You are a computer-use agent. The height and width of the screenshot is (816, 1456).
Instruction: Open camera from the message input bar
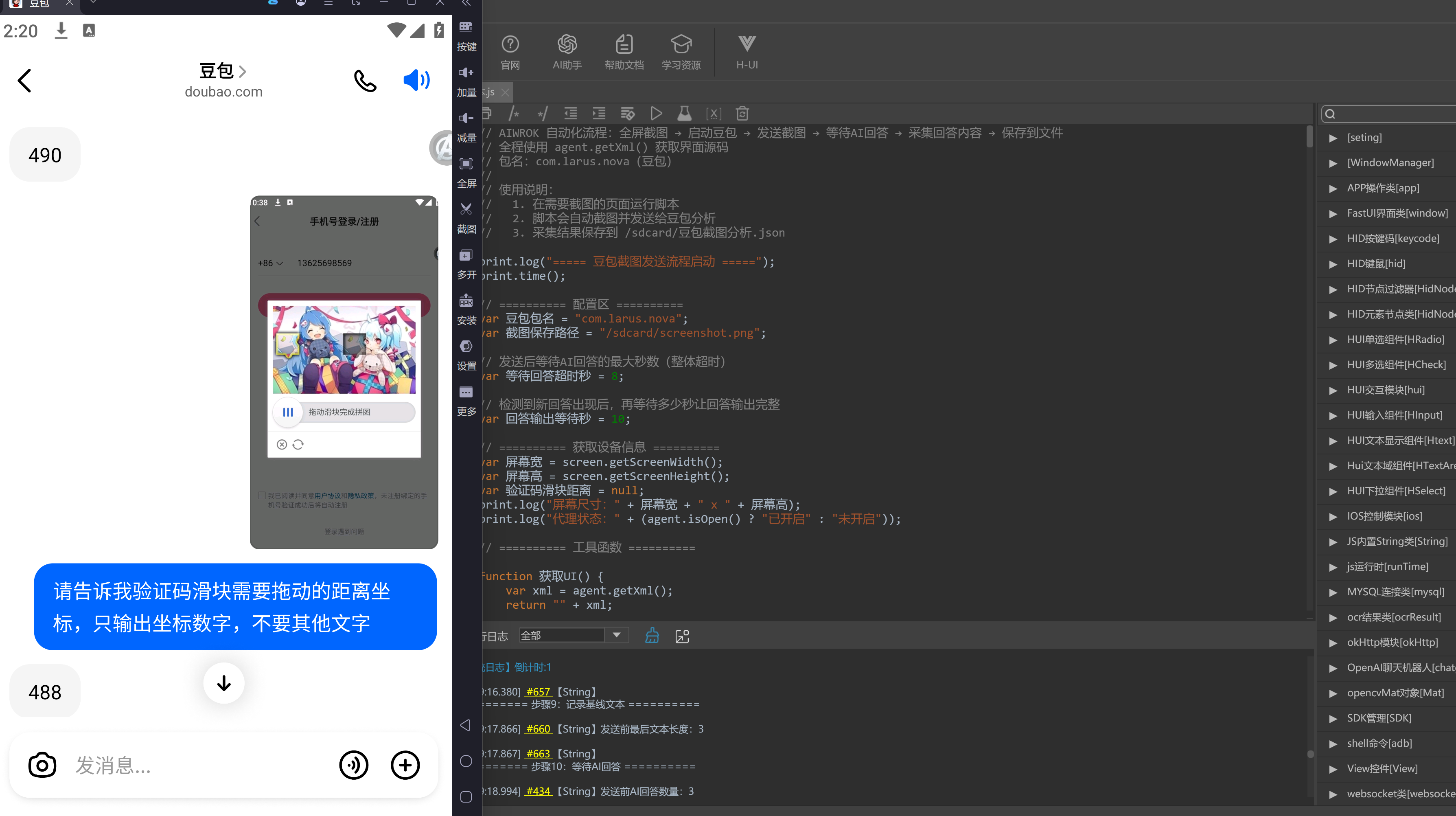pos(42,765)
